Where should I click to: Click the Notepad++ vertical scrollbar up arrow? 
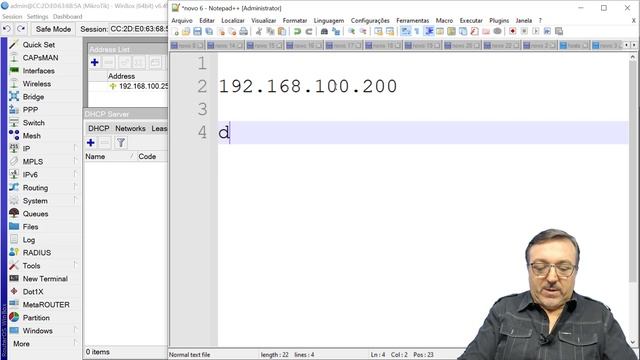click(633, 57)
